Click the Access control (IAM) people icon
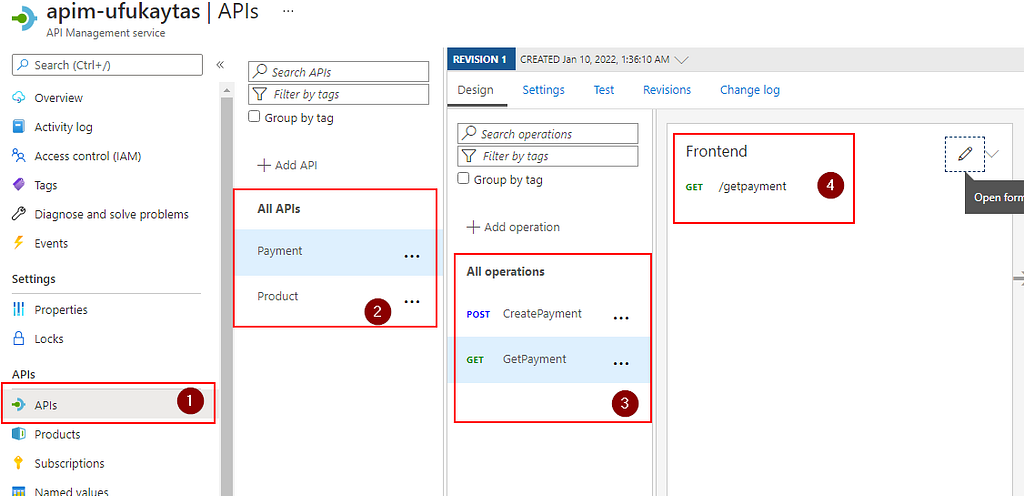This screenshot has width=1024, height=496. click(19, 156)
